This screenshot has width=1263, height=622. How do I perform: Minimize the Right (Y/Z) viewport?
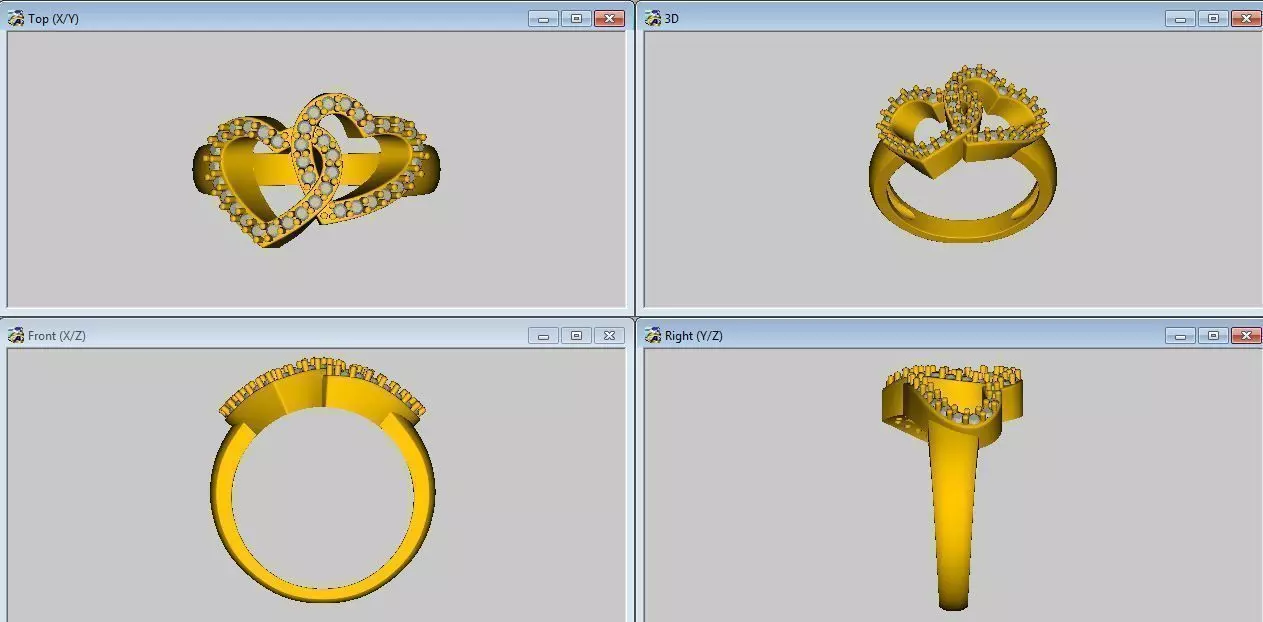click(1180, 336)
